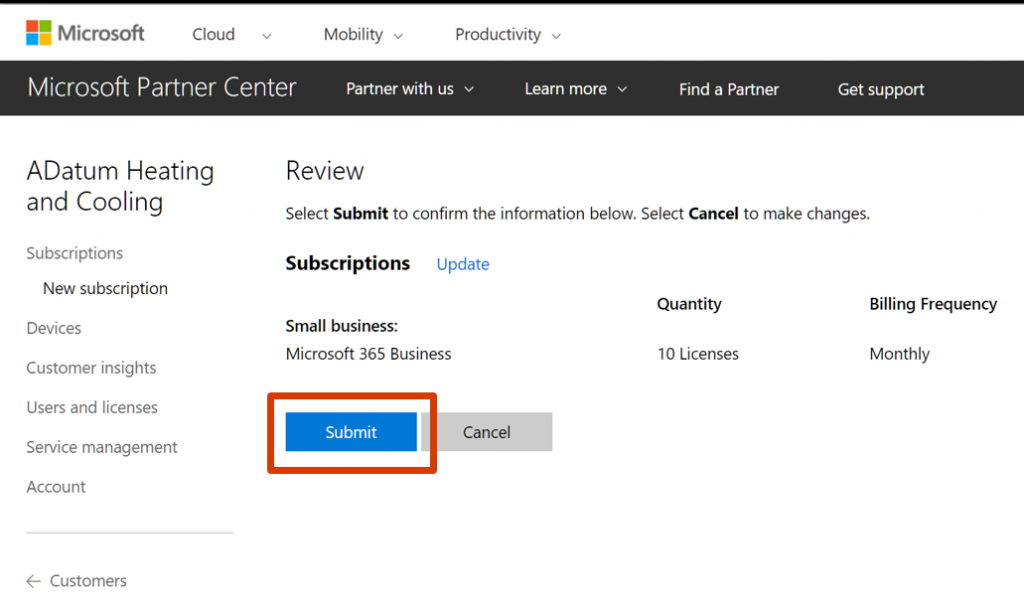This screenshot has width=1024, height=609.
Task: Click the Review page heading
Action: point(325,171)
